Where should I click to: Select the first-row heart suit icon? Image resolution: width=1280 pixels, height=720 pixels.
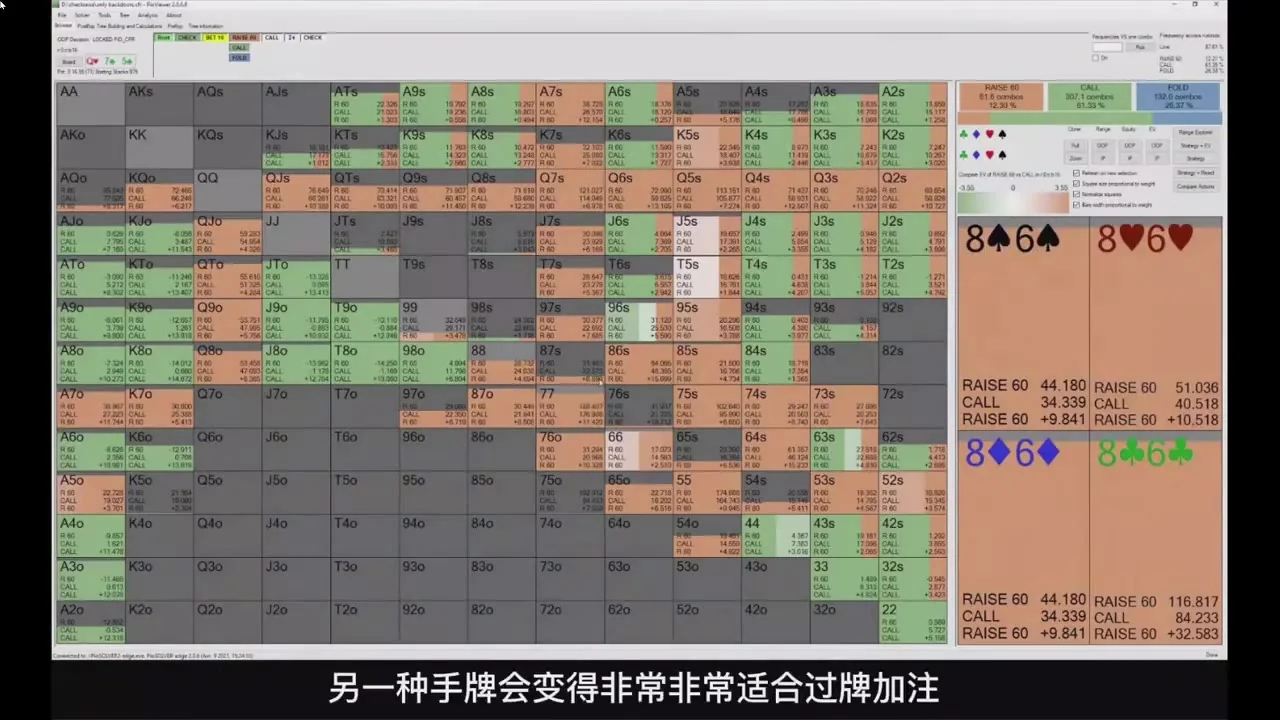pyautogui.click(x=989, y=134)
